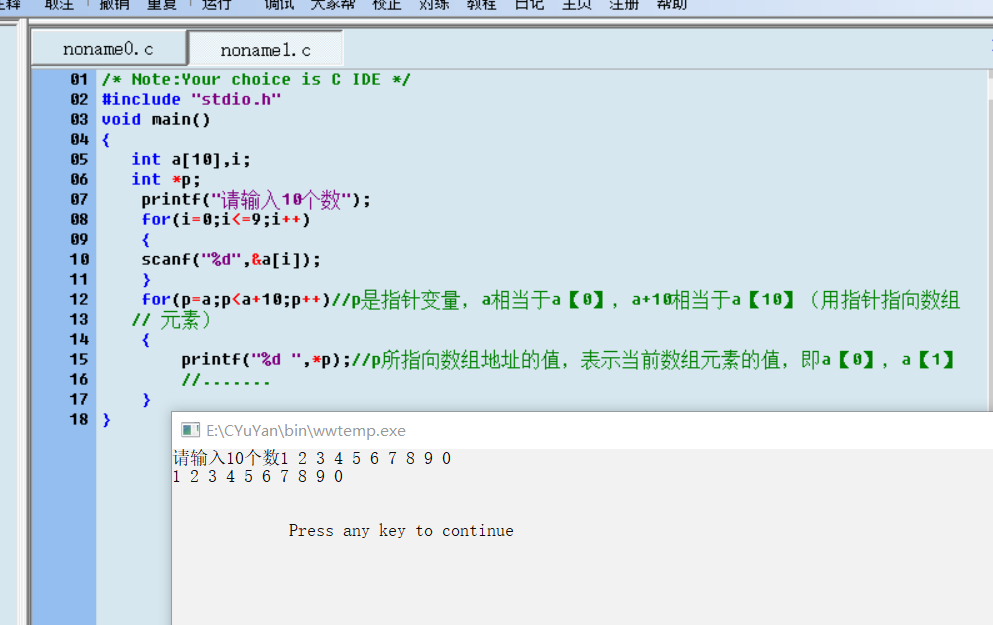Click the 'for(i=0;i<=9;i++)' line
Image resolution: width=993 pixels, height=625 pixels.
coord(226,220)
